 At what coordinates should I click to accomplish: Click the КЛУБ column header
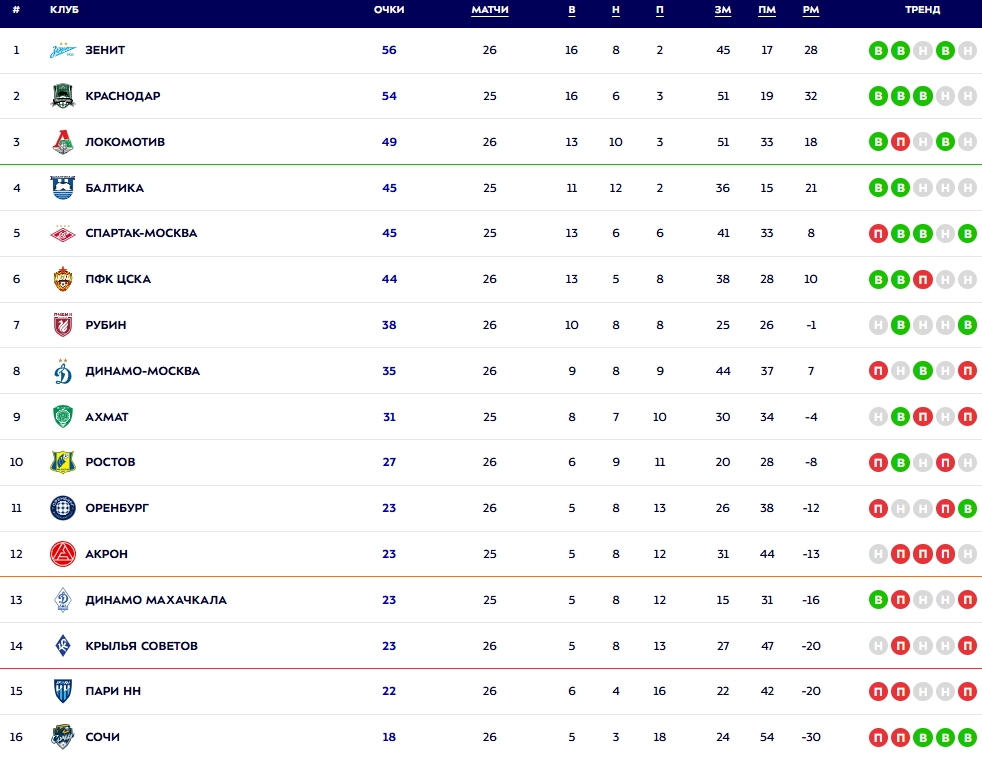coord(64,10)
